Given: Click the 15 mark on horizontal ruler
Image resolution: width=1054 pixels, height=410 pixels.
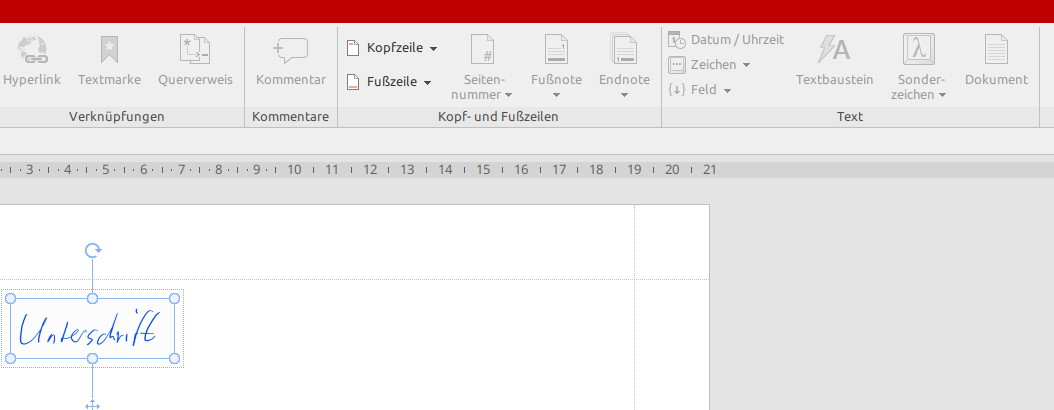Looking at the screenshot, I should click(x=483, y=170).
